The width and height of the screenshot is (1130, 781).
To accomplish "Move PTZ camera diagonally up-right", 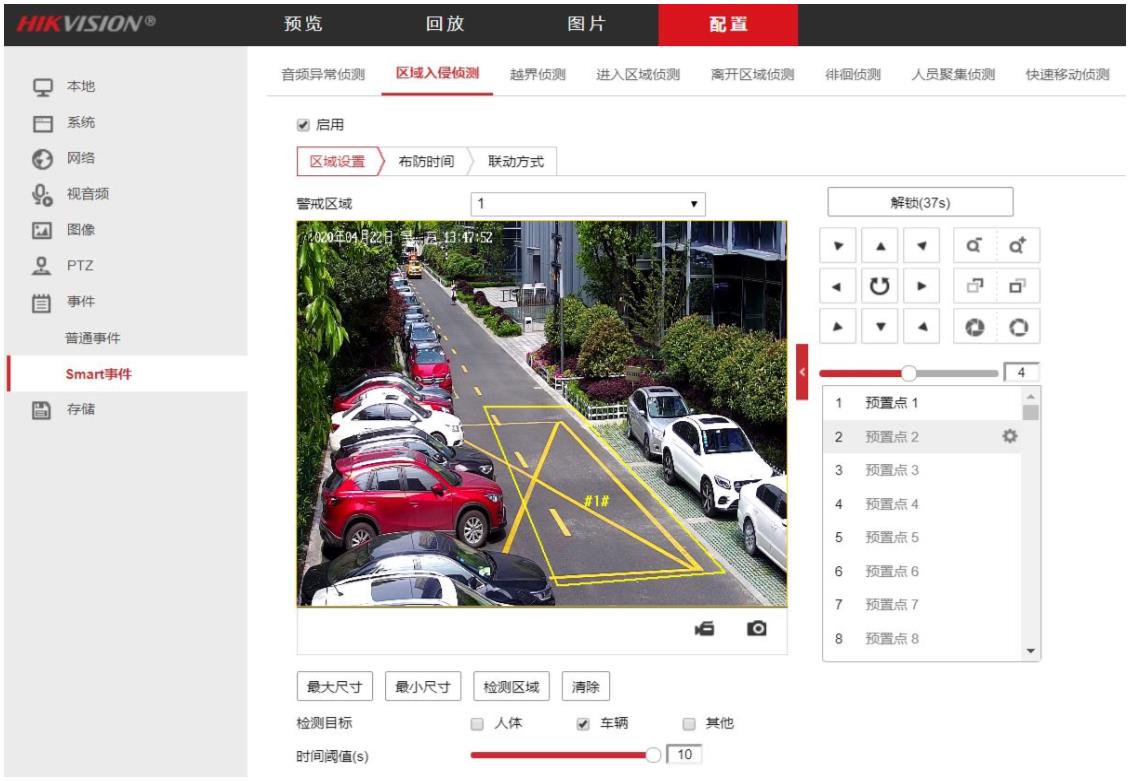I will [x=922, y=246].
